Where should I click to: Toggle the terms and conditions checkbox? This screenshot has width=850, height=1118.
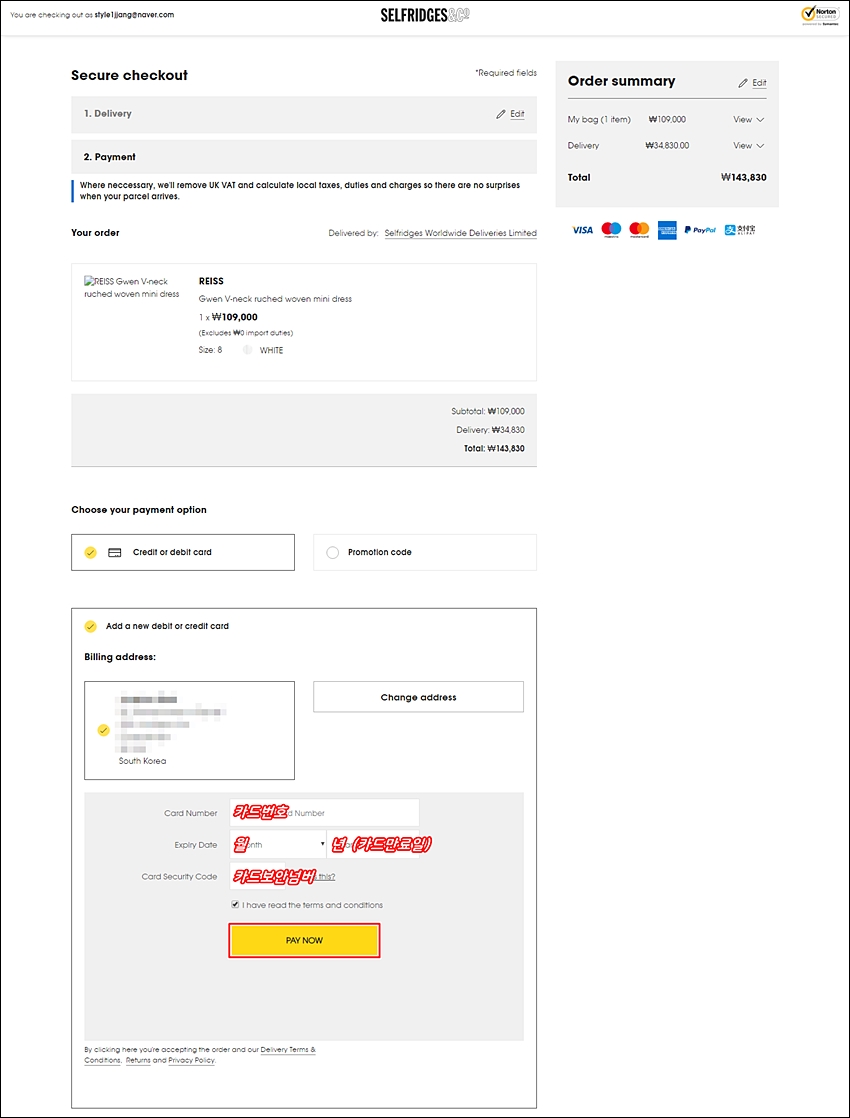click(x=235, y=905)
